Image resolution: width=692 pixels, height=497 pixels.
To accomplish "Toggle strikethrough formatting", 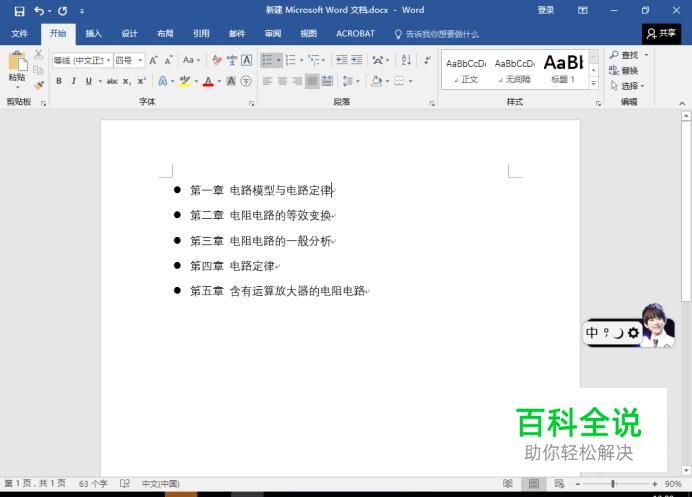I will [x=112, y=81].
